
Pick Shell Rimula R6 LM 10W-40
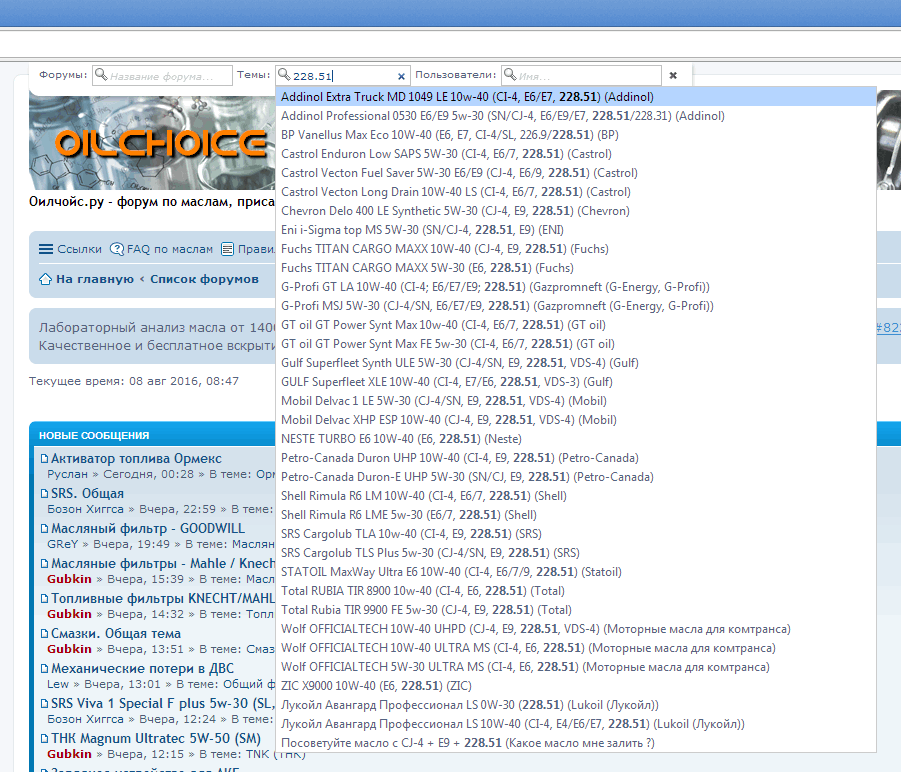[x=576, y=495]
